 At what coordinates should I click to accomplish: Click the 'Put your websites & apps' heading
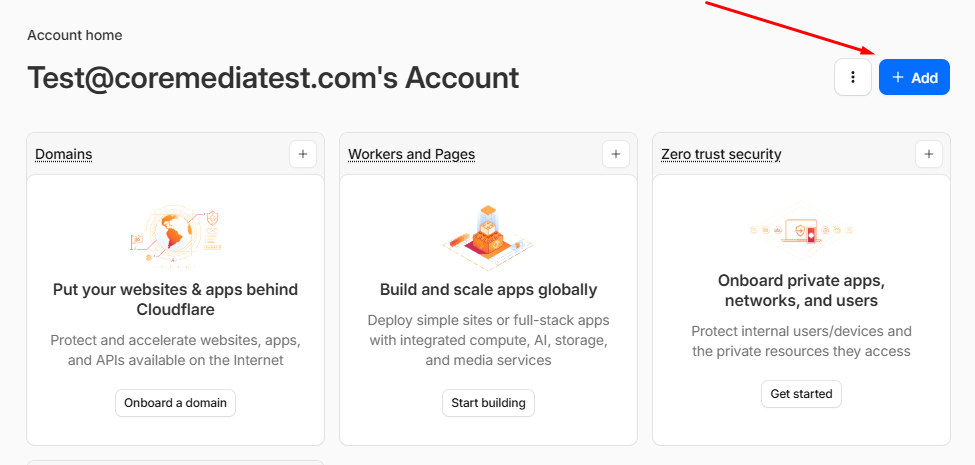[x=175, y=299]
